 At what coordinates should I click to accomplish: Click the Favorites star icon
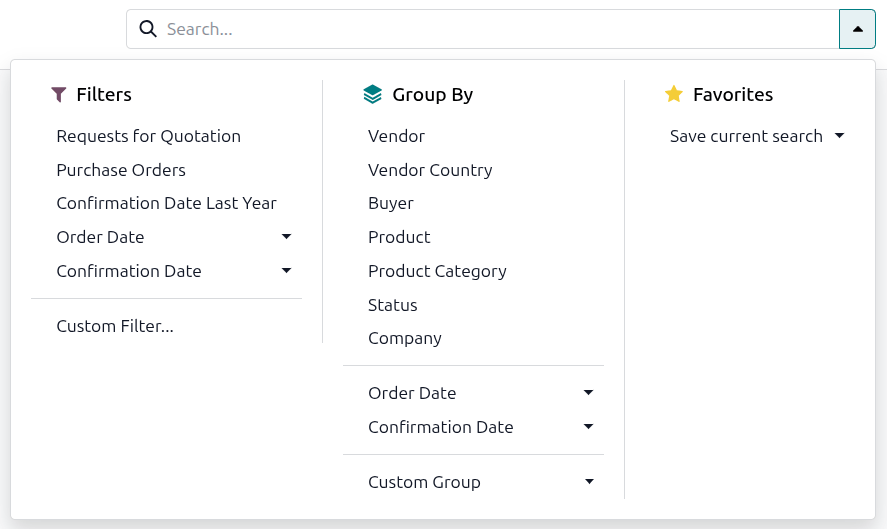(x=674, y=94)
